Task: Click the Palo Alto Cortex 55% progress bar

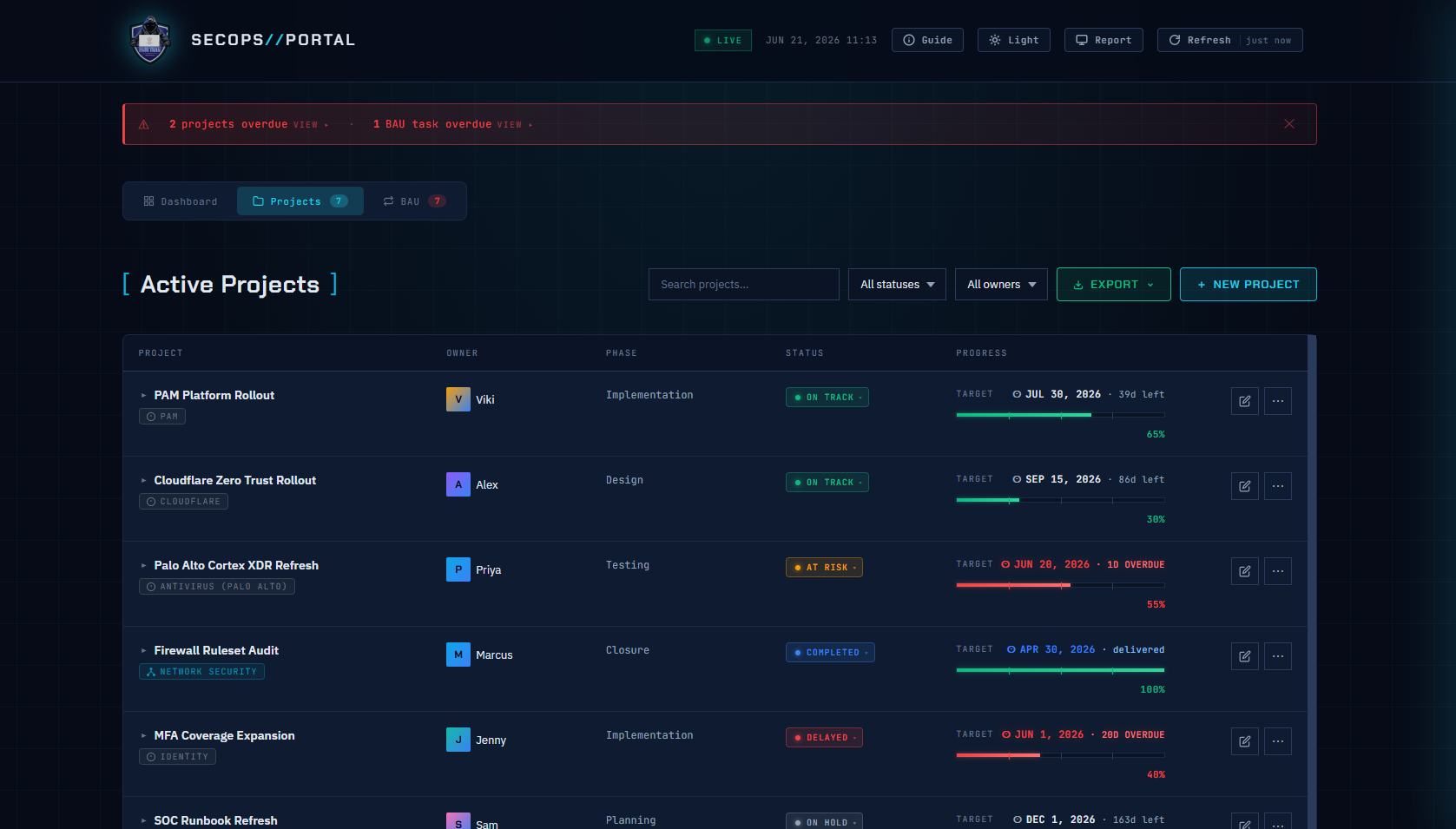Action: [x=1060, y=585]
